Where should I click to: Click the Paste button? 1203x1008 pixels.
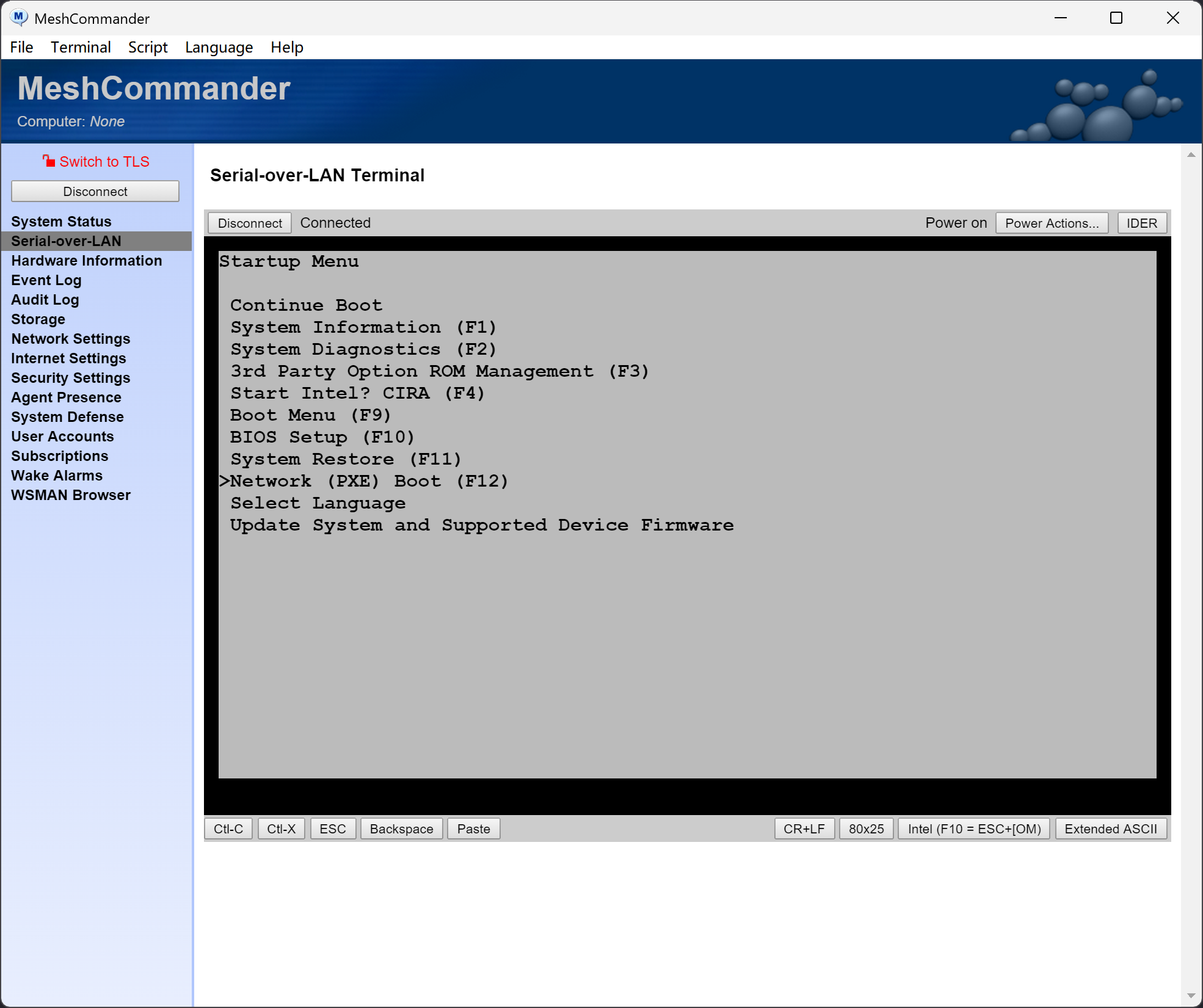(x=473, y=829)
